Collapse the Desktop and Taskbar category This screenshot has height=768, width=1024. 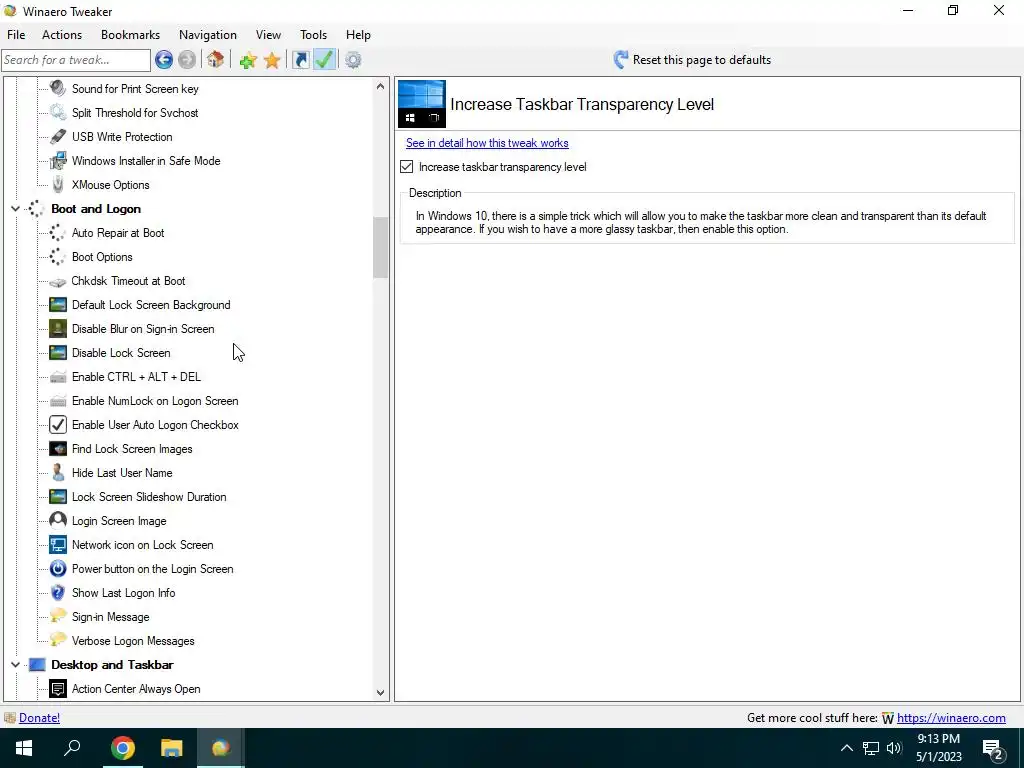click(x=15, y=665)
